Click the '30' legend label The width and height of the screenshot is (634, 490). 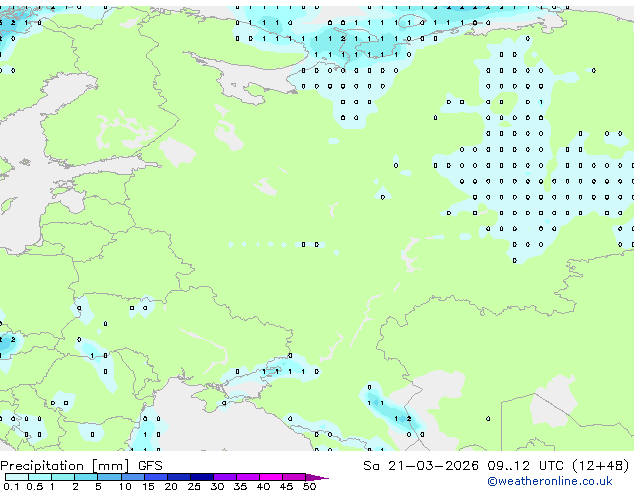217,486
